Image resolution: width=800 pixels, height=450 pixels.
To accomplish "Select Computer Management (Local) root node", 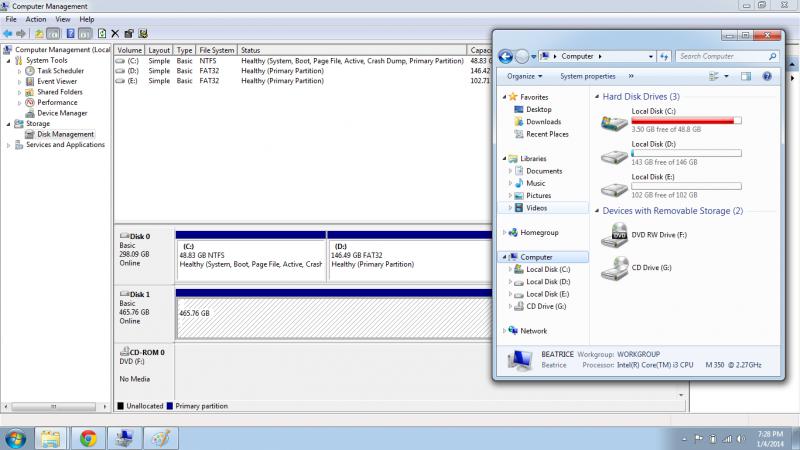I will click(x=62, y=49).
